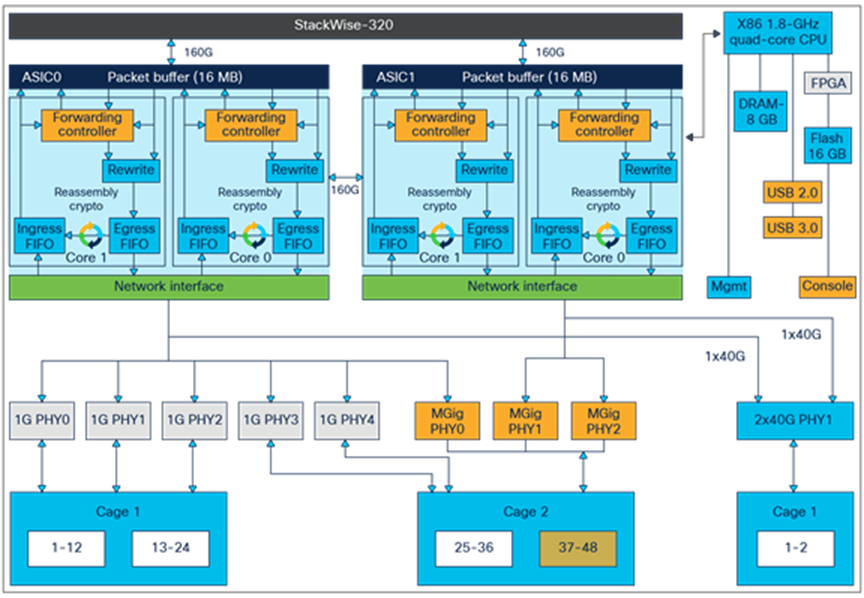Click the recirculation arrows icon in ASIC0 Core 1
The height and width of the screenshot is (598, 864).
coord(90,235)
